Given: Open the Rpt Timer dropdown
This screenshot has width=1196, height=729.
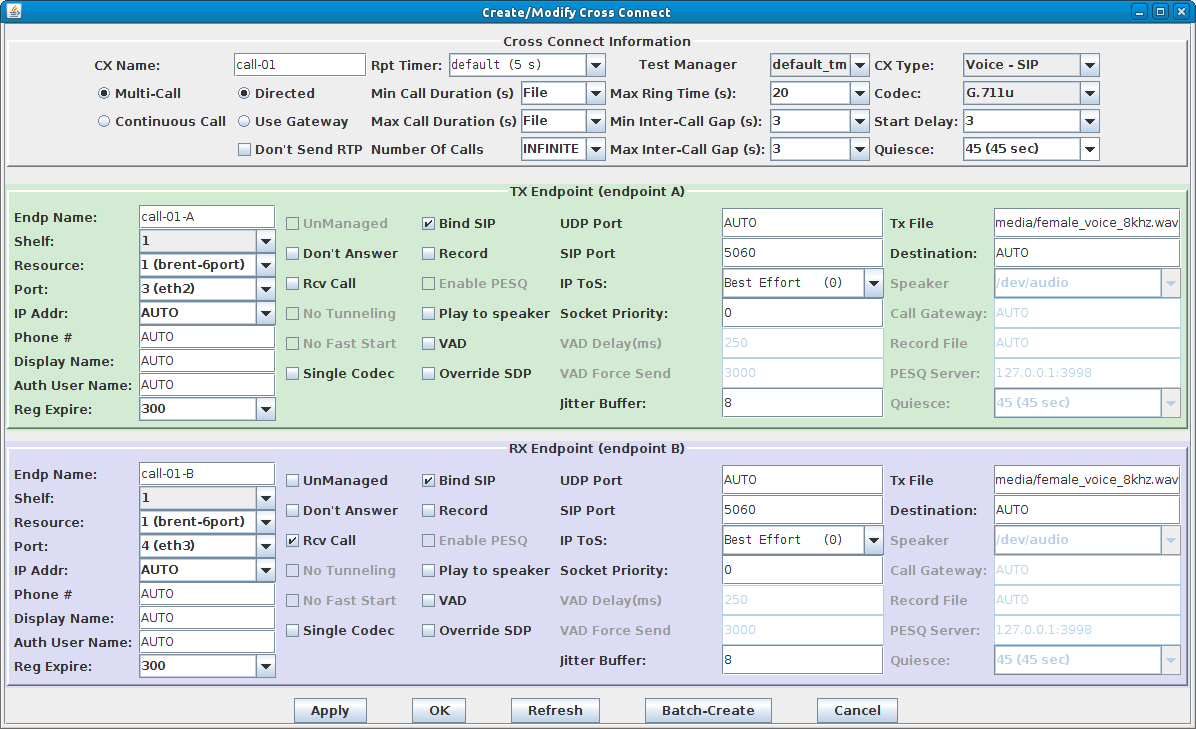Looking at the screenshot, I should 596,65.
